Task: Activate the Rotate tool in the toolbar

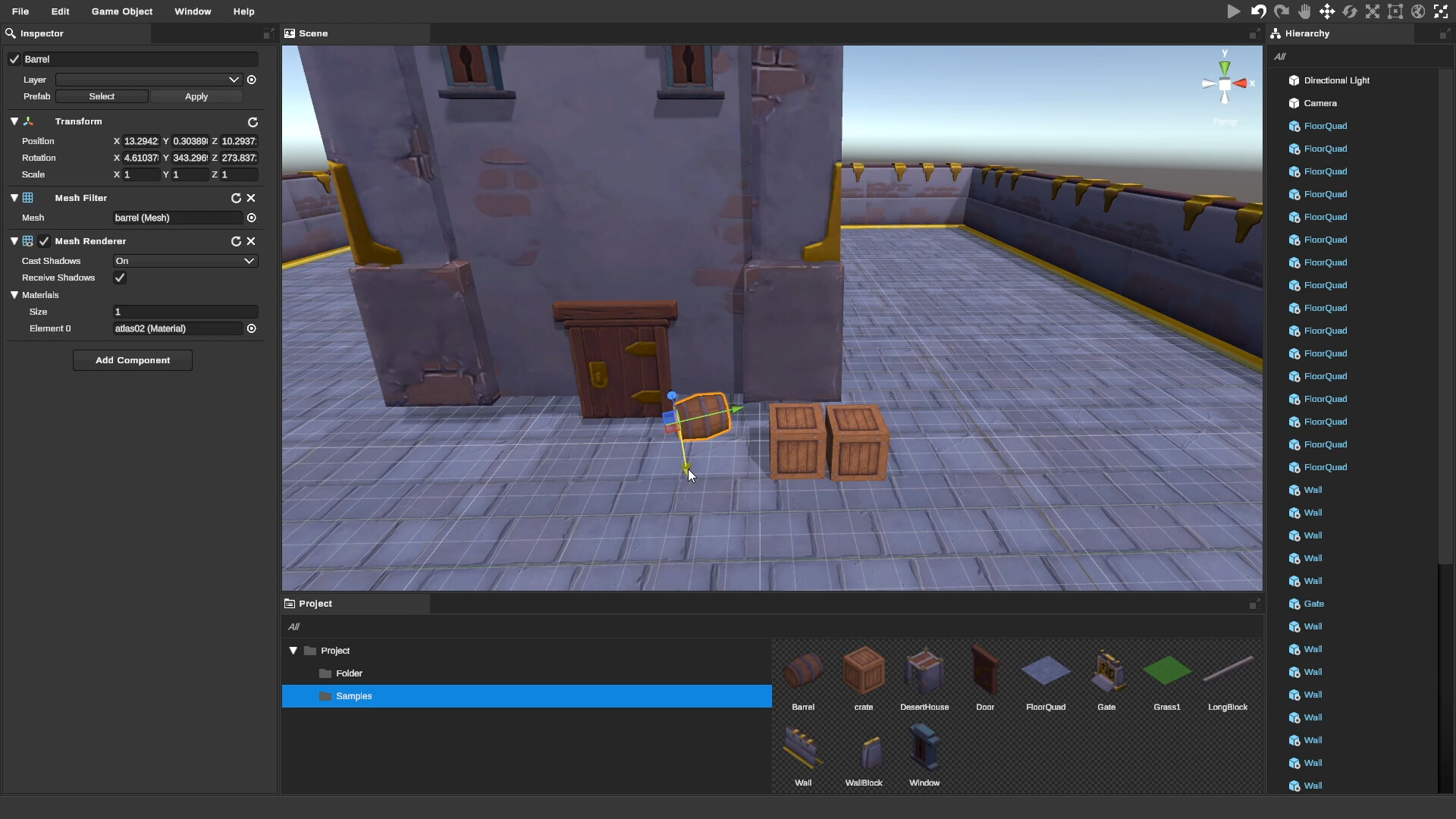Action: (1351, 11)
